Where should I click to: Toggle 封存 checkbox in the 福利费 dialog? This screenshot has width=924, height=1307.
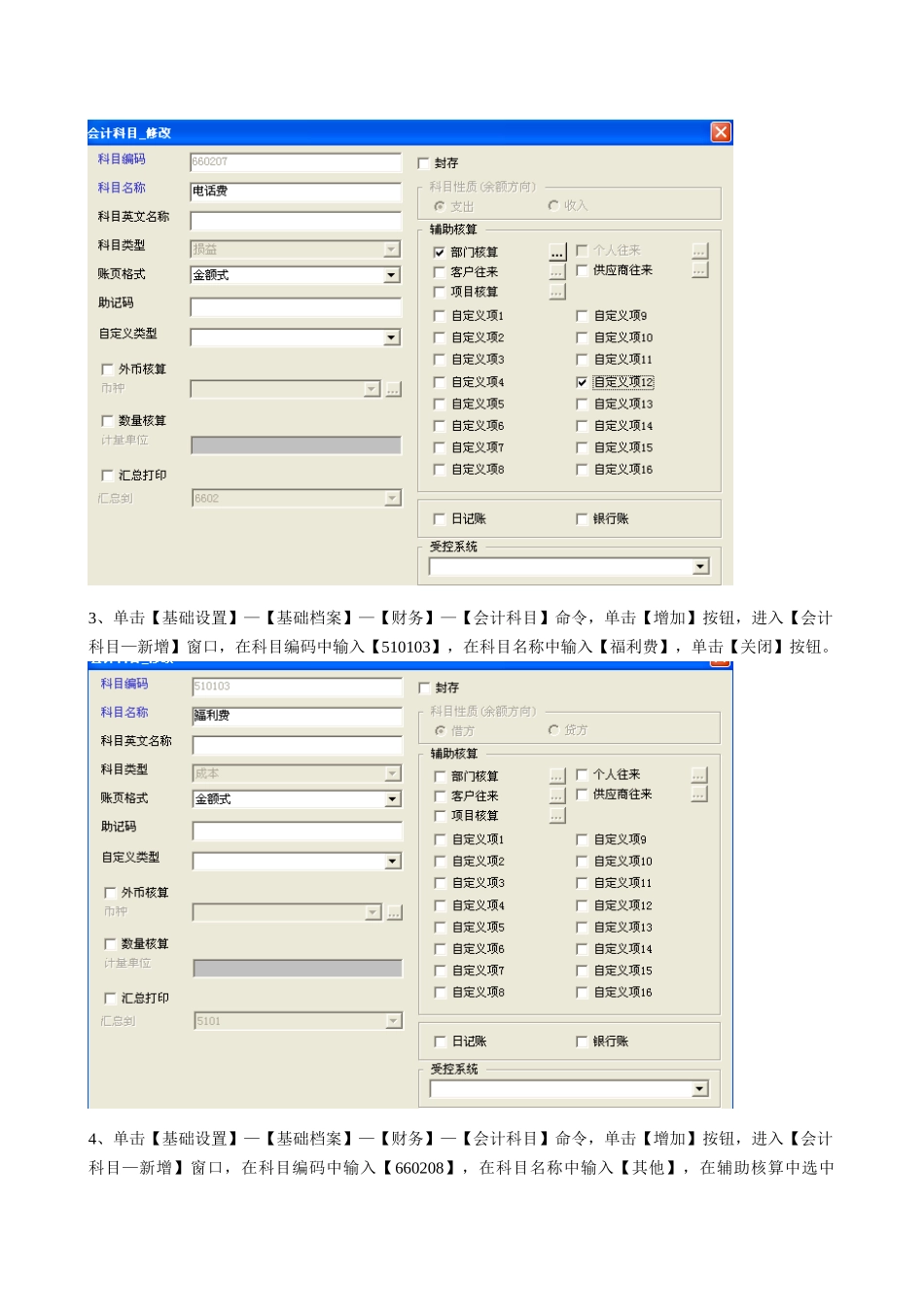(x=424, y=688)
